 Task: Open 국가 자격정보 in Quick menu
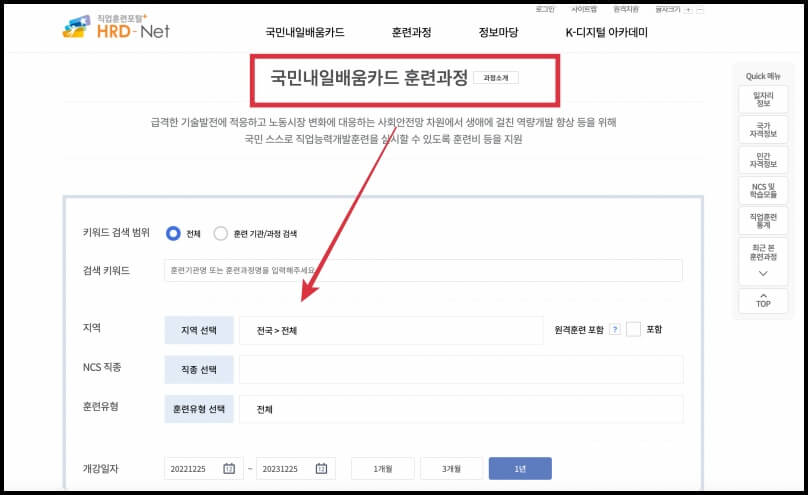(x=763, y=130)
